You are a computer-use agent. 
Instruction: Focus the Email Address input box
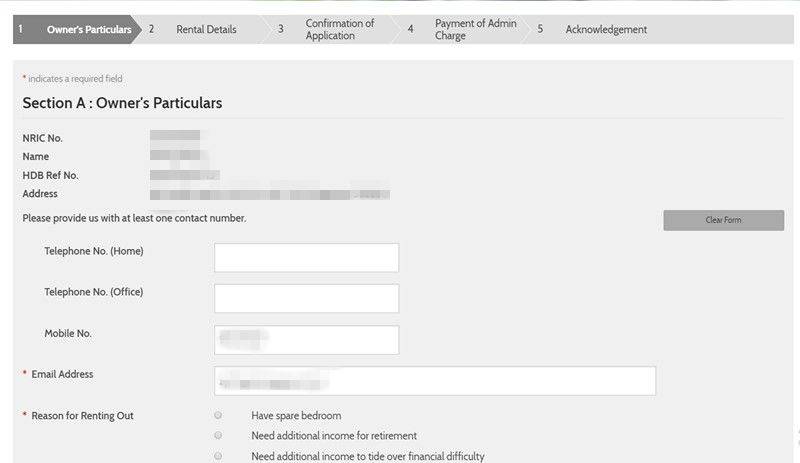(x=435, y=381)
